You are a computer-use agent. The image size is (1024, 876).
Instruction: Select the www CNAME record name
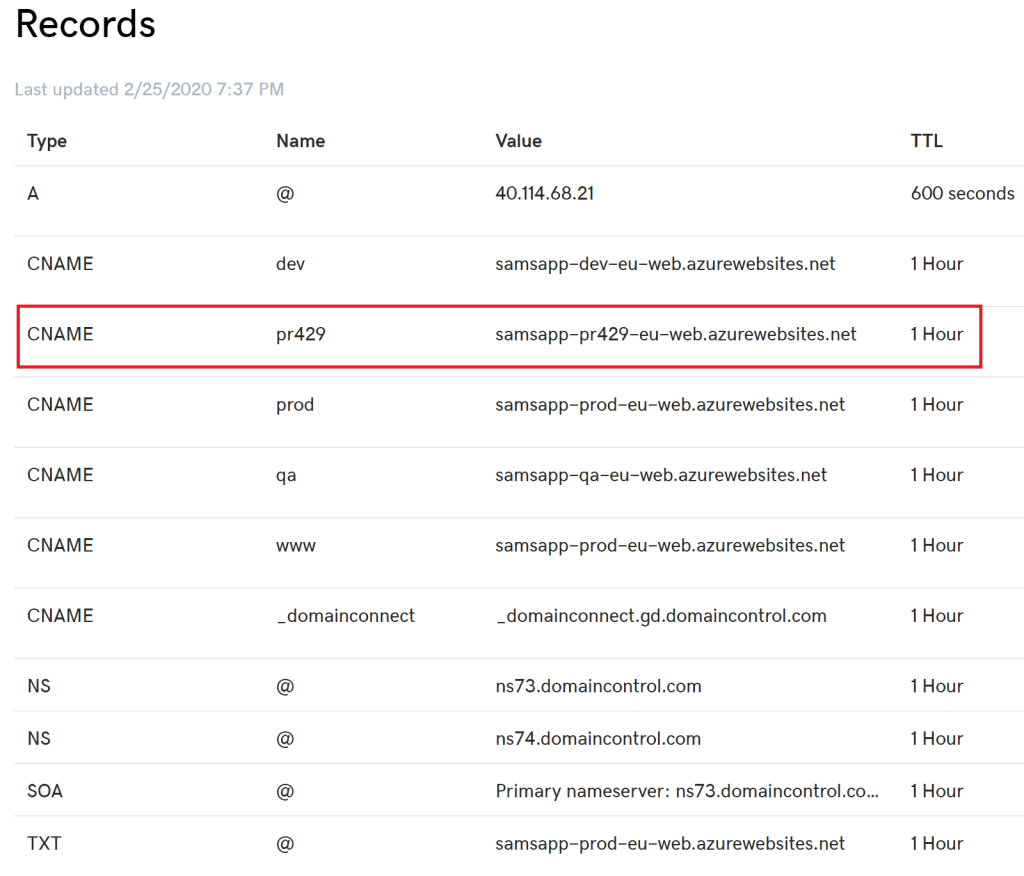point(296,546)
